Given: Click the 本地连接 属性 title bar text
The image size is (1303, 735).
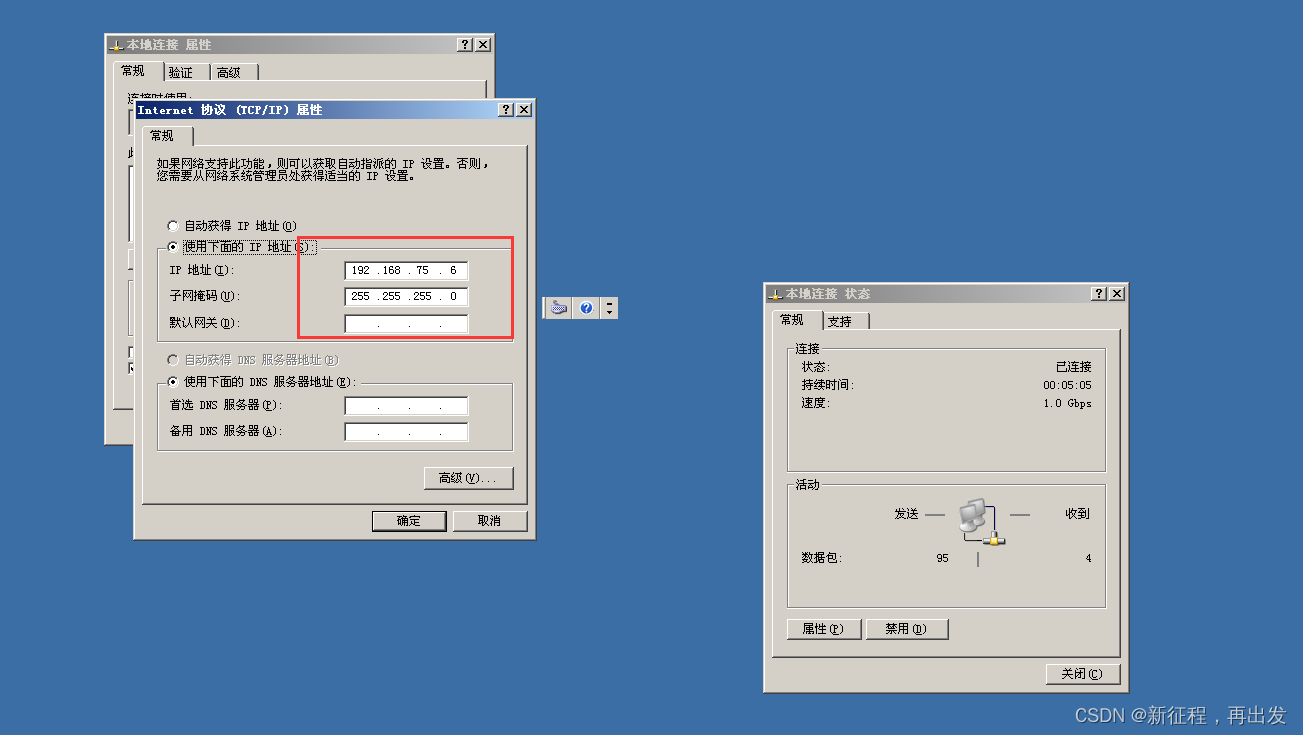Looking at the screenshot, I should tap(169, 45).
